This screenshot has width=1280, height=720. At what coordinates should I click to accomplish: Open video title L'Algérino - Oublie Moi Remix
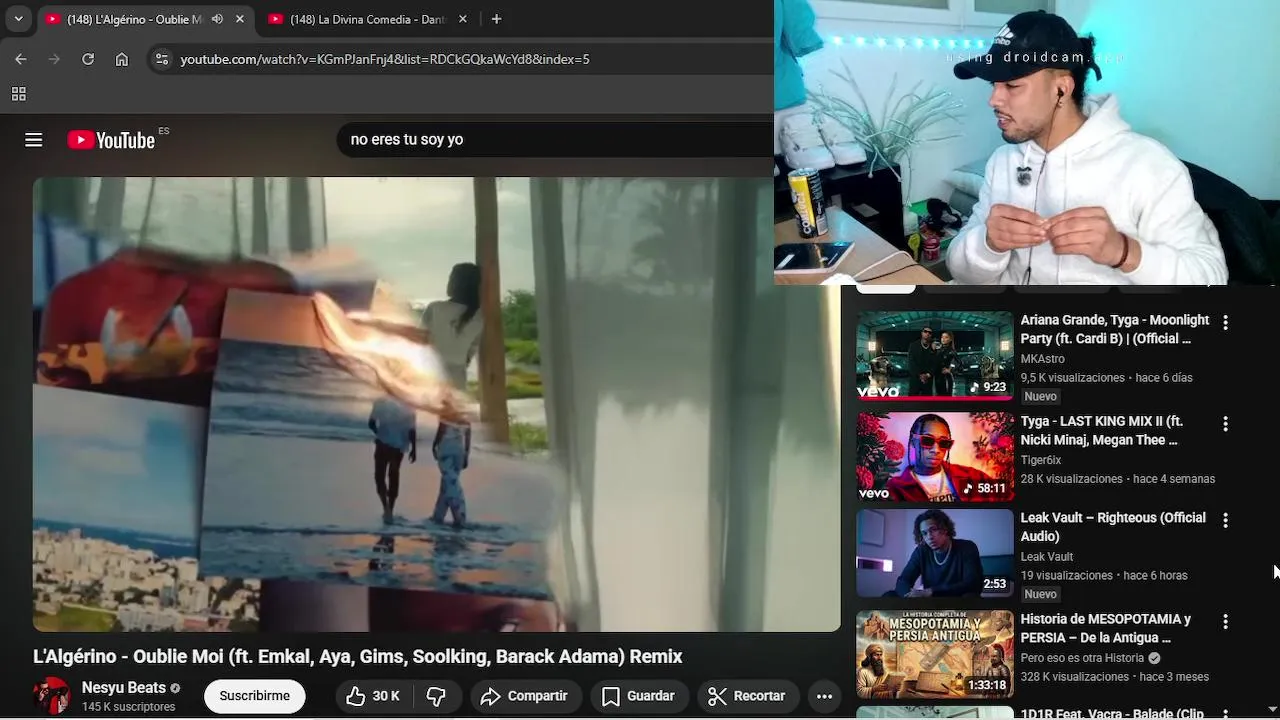[x=357, y=656]
